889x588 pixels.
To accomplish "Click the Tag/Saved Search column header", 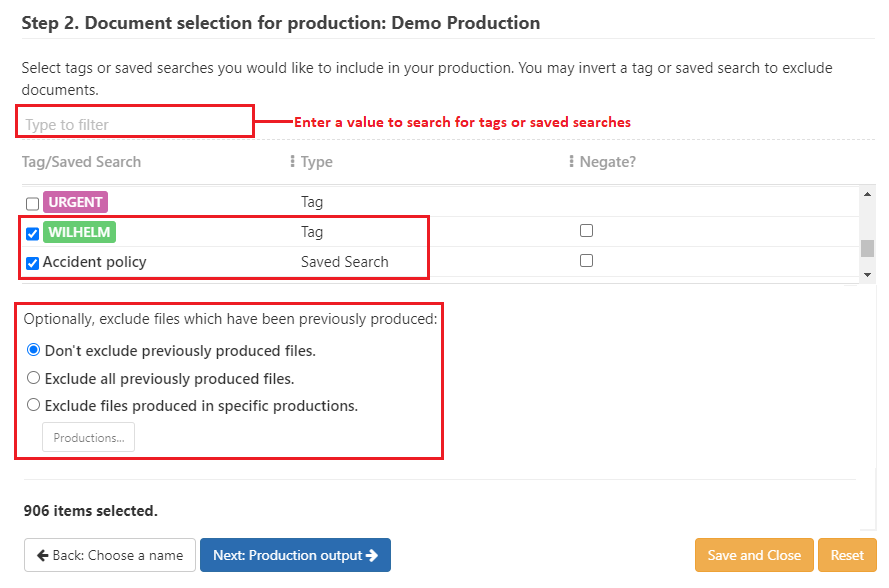I will coord(80,161).
